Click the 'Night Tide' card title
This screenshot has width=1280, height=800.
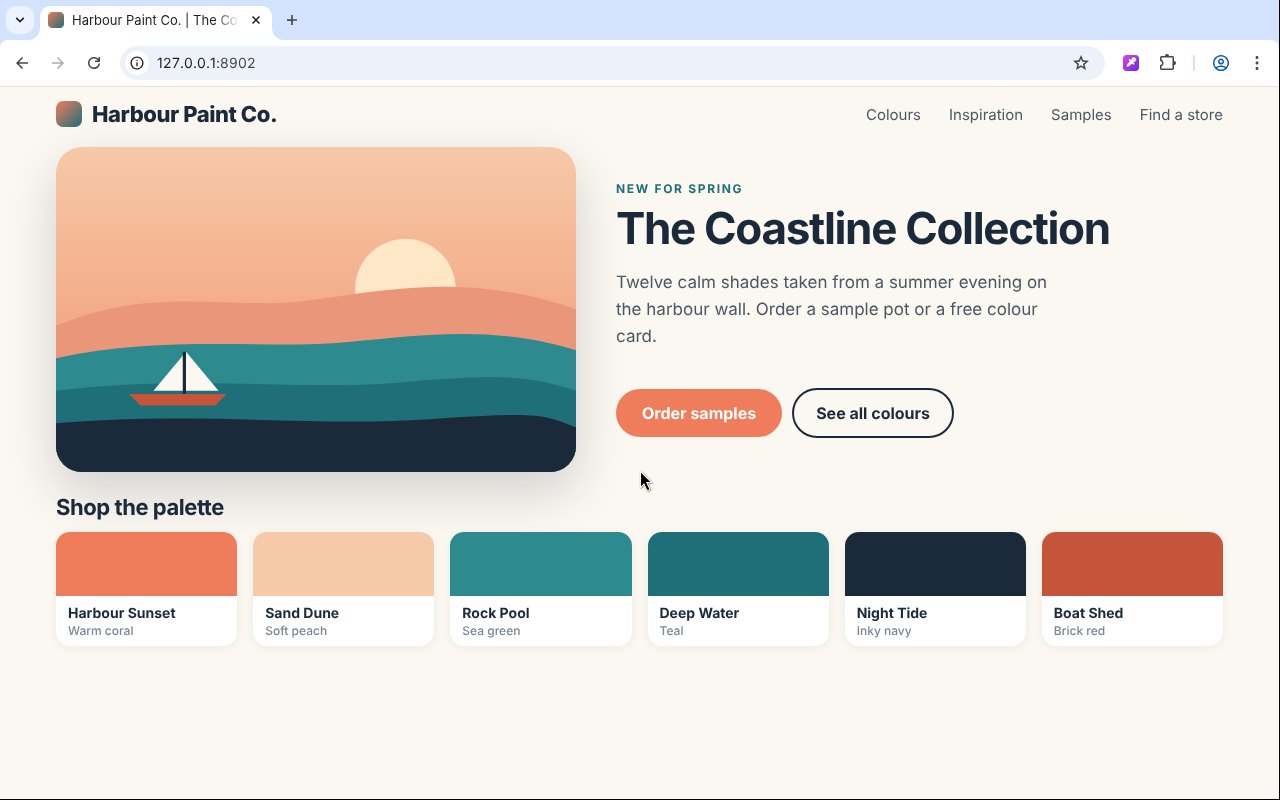[892, 613]
